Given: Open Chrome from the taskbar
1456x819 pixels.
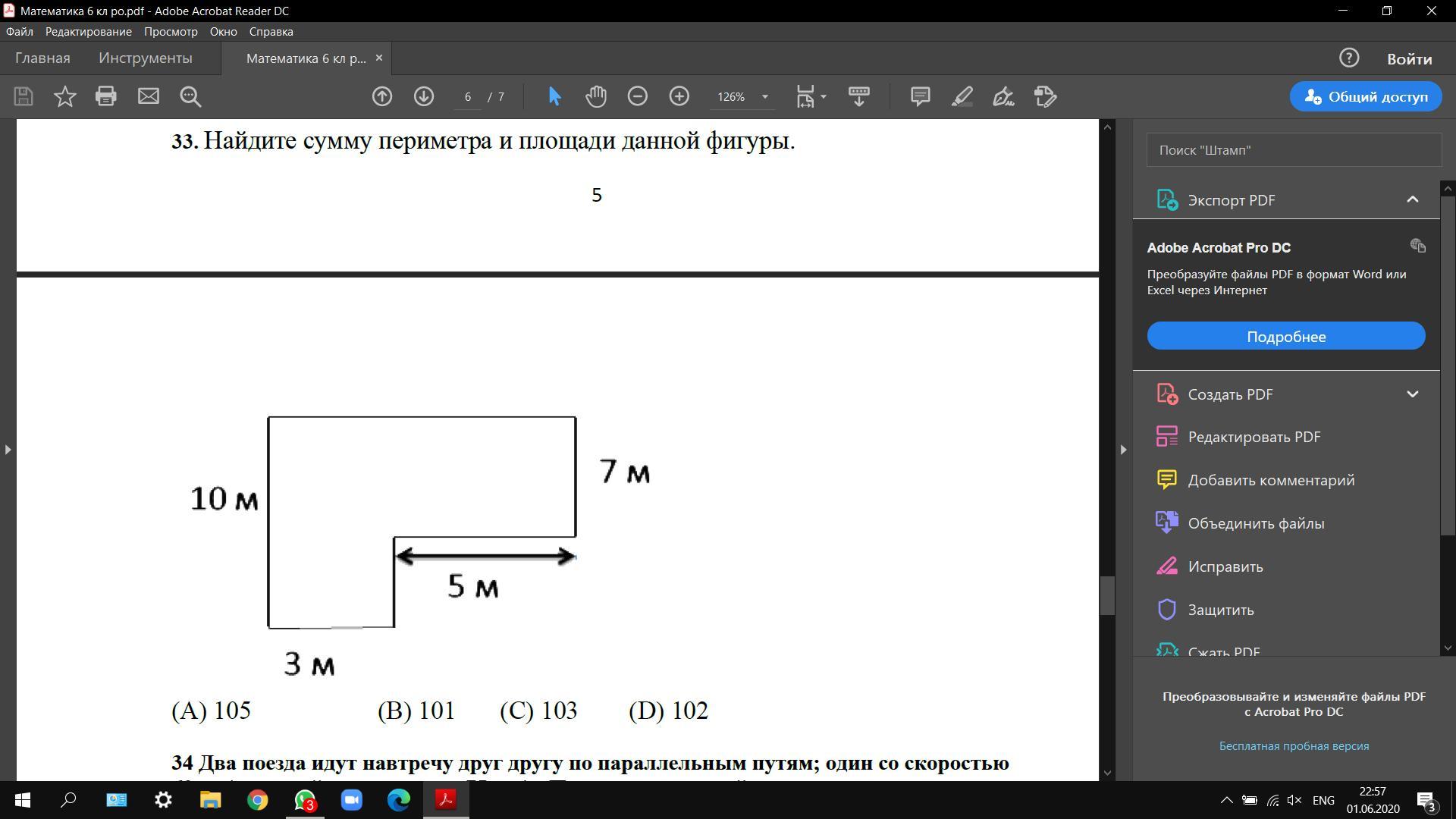Looking at the screenshot, I should pos(257,800).
